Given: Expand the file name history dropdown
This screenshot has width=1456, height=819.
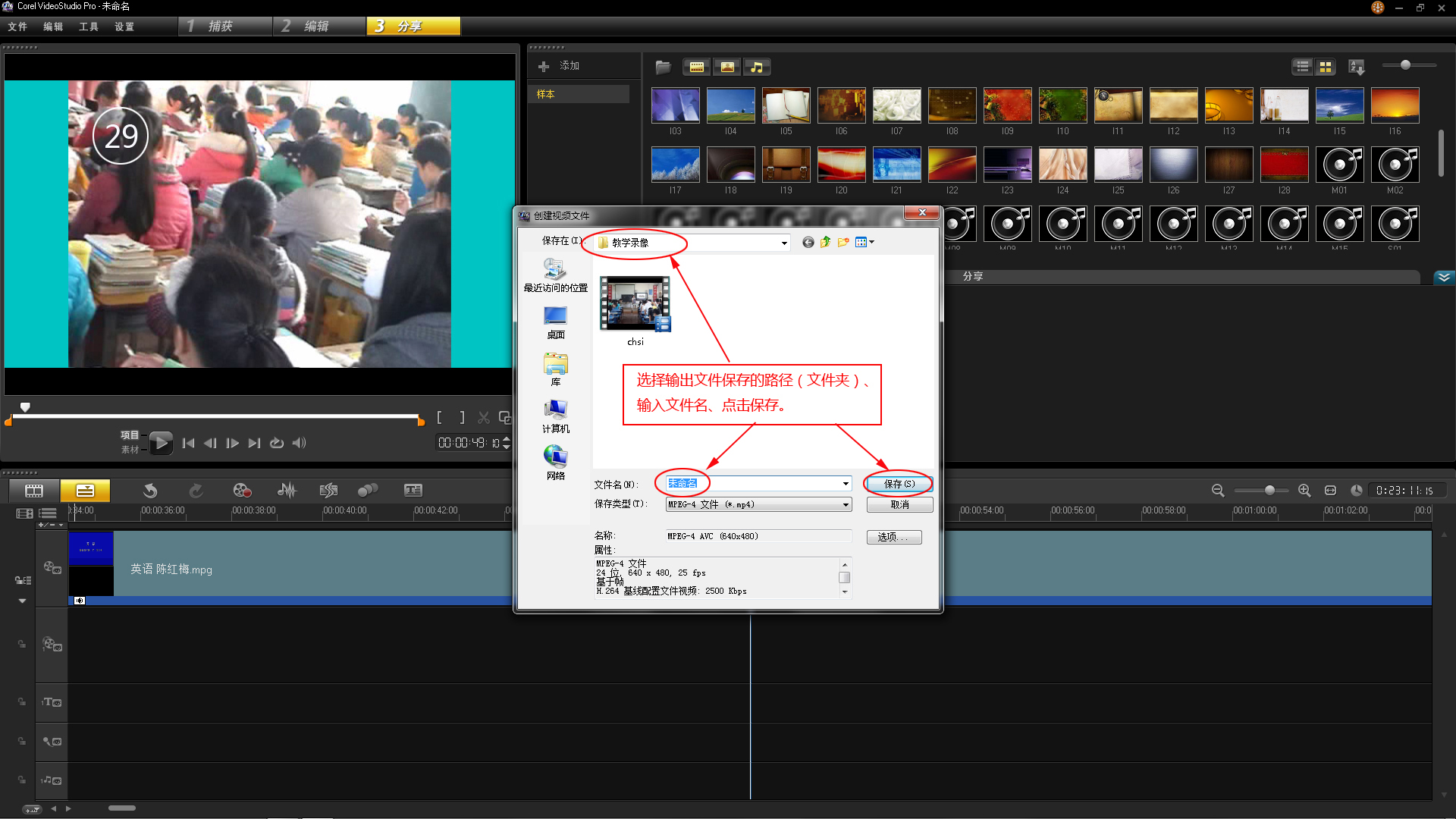Looking at the screenshot, I should [x=846, y=484].
